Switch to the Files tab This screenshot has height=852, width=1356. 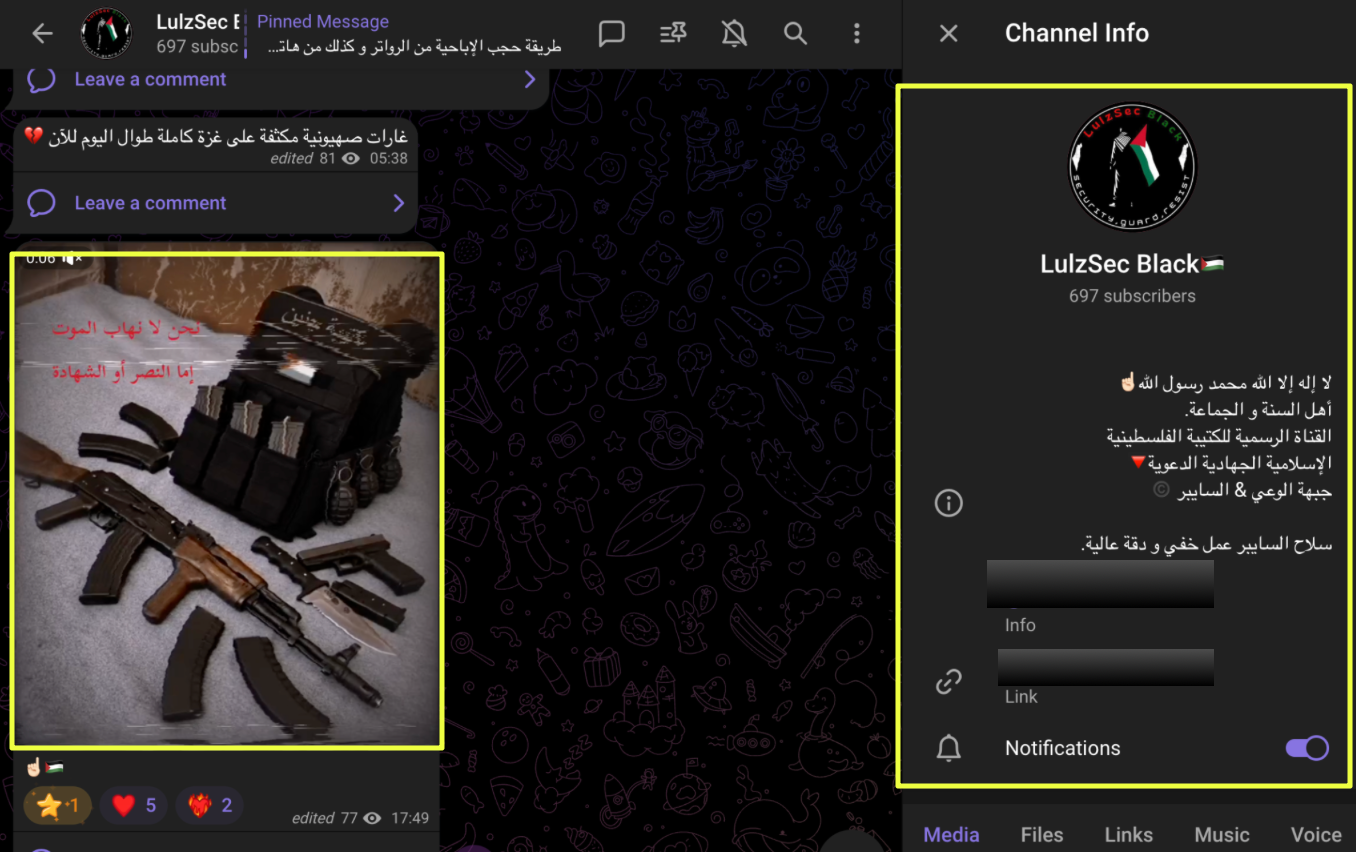click(x=1041, y=834)
